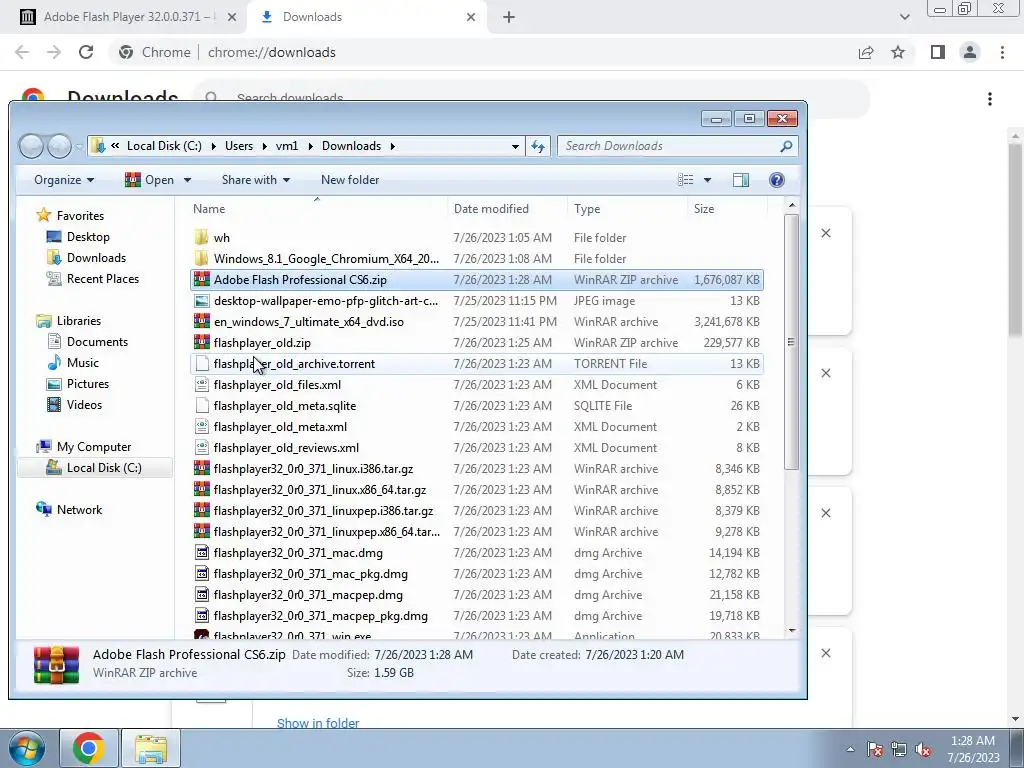The image size is (1024, 768).
Task: Click the muted volume tray icon
Action: [x=923, y=749]
